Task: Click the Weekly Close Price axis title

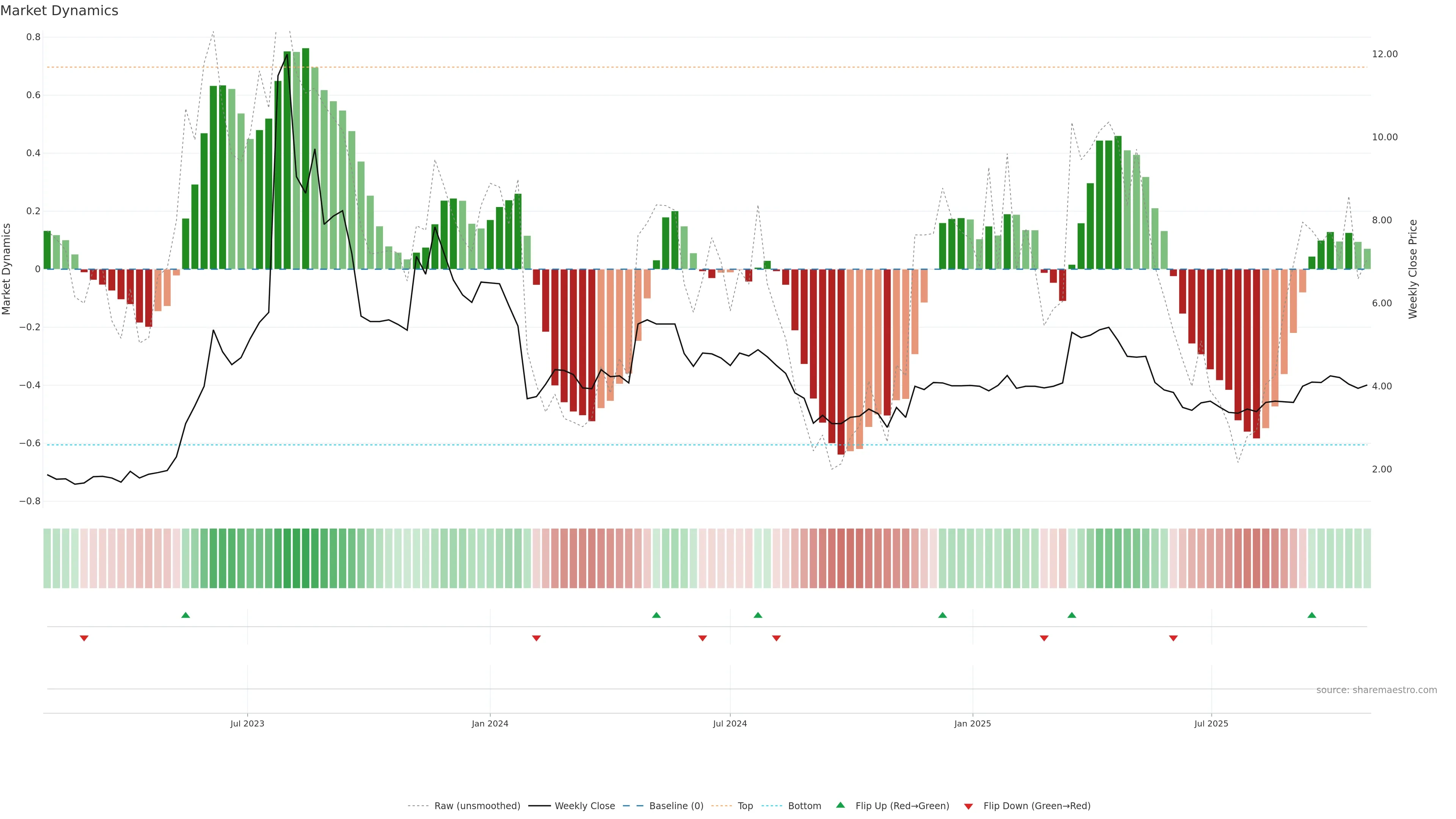Action: (1413, 269)
